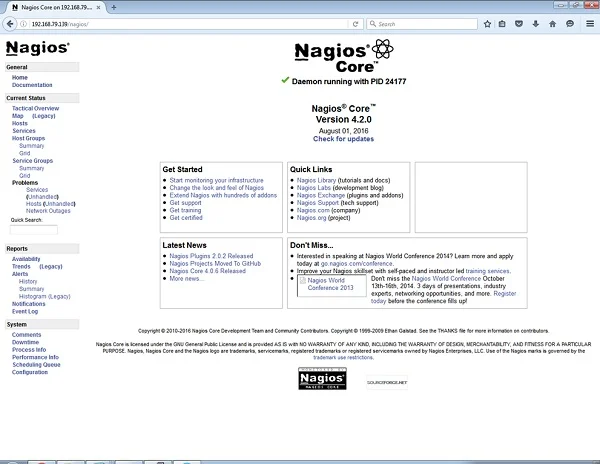
Task: Open Histogram (Legacy) report
Action: click(x=45, y=296)
